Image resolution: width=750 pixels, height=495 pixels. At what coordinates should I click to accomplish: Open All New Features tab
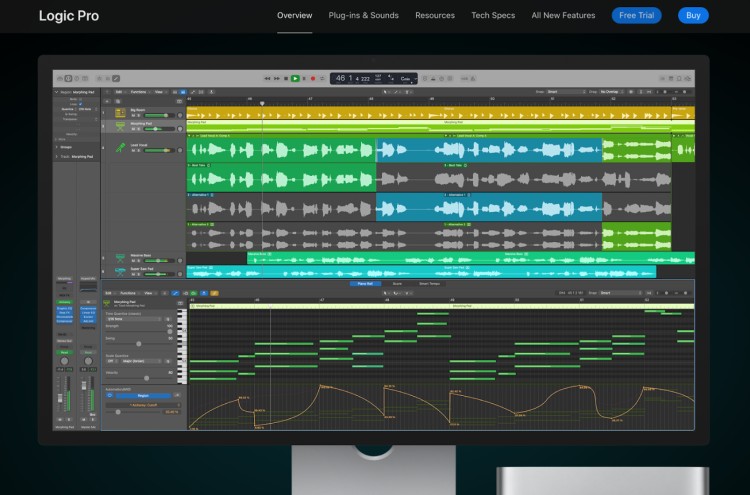[563, 15]
